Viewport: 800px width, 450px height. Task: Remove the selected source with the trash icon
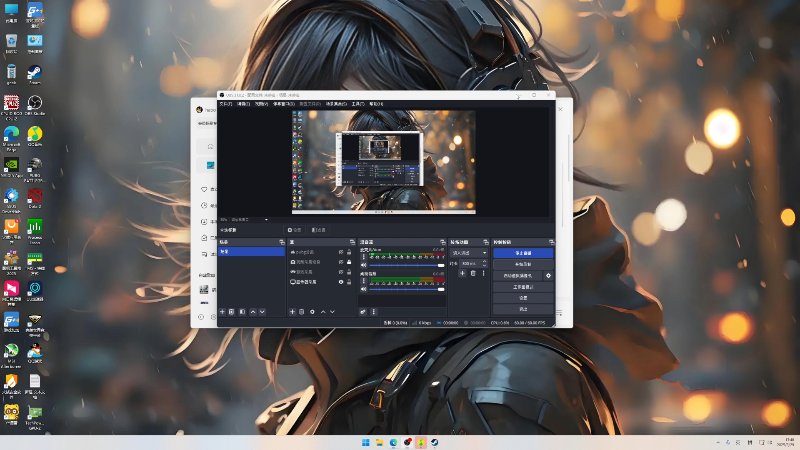tap(302, 312)
